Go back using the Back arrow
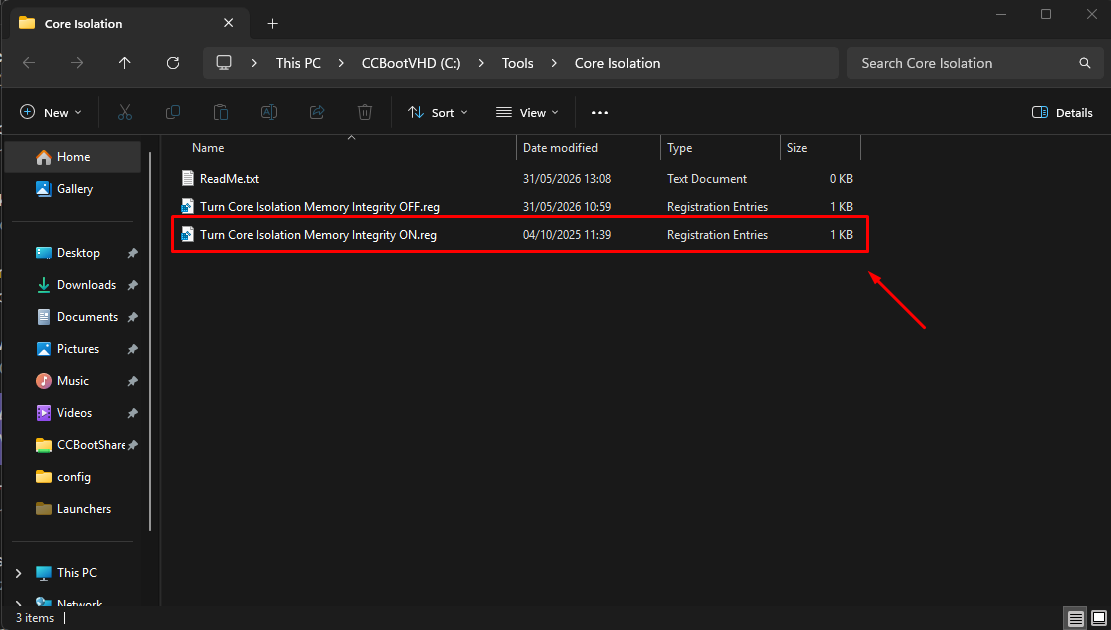This screenshot has width=1111, height=630. [29, 63]
